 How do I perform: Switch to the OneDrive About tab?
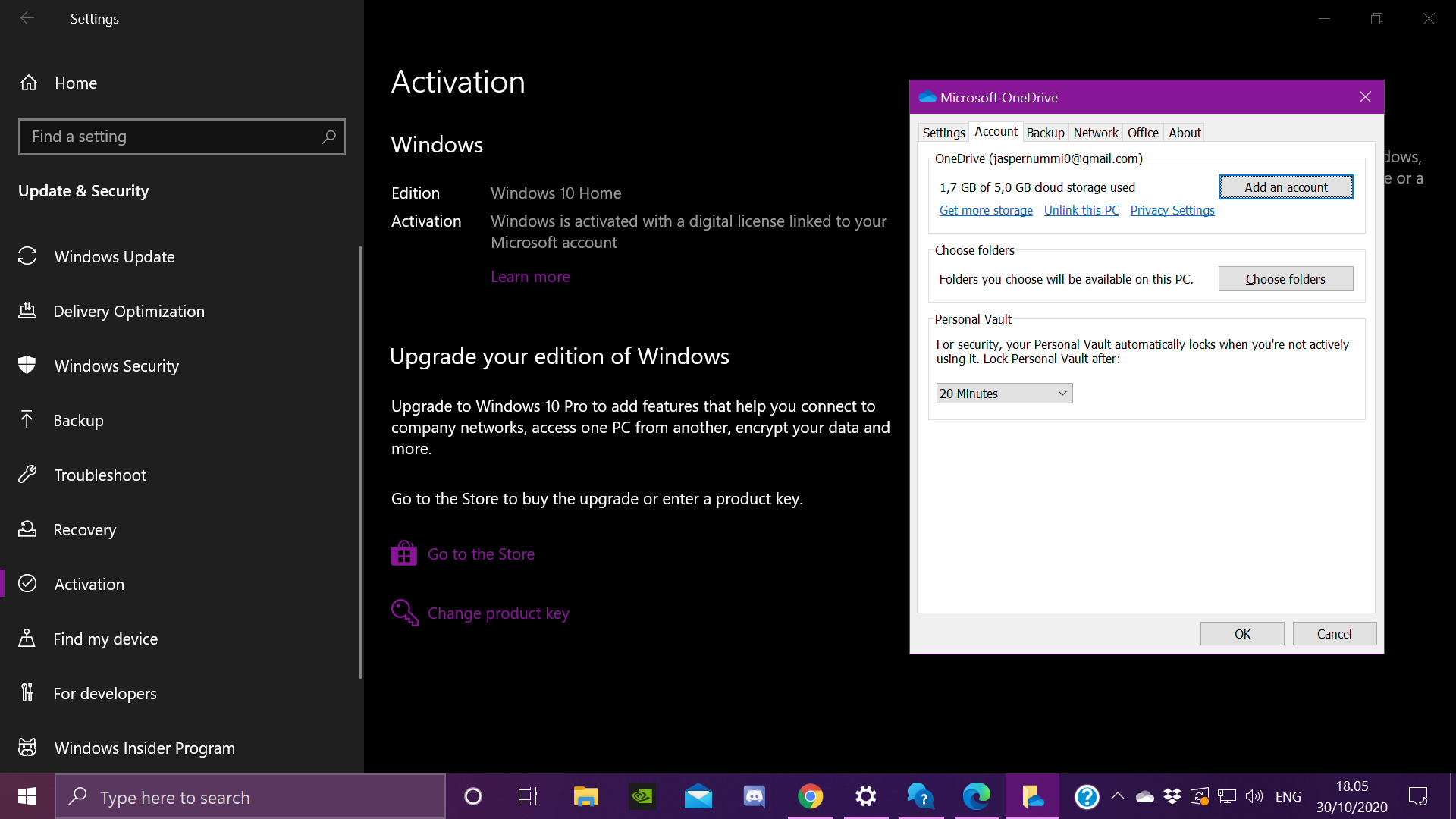(1185, 133)
